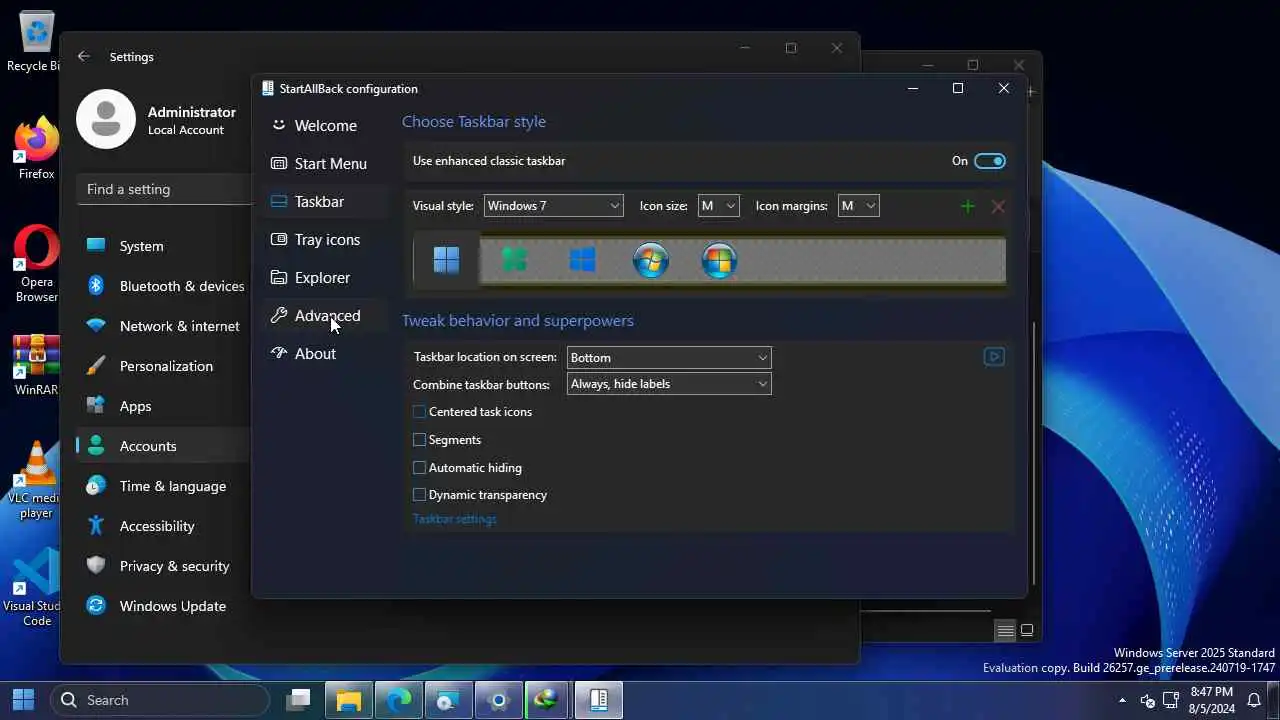Switch to the Explorer section
The image size is (1280, 720).
326,278
